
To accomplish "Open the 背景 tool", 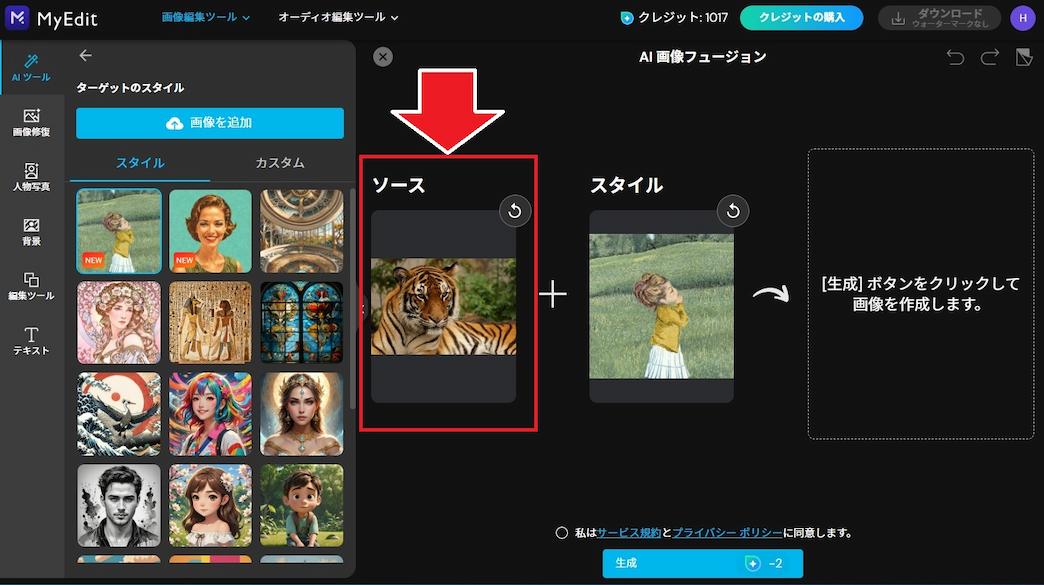I will pos(32,232).
